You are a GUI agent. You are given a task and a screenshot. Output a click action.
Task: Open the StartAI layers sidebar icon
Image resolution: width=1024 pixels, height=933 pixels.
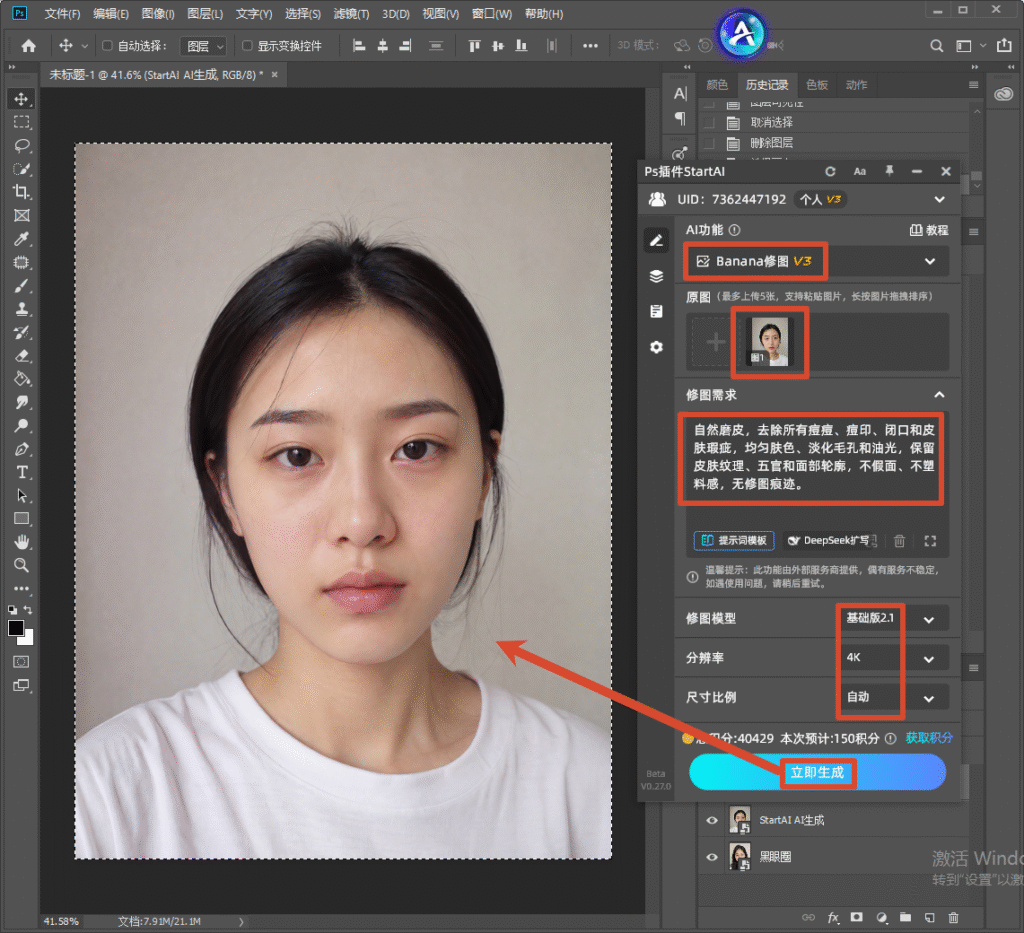tap(656, 276)
